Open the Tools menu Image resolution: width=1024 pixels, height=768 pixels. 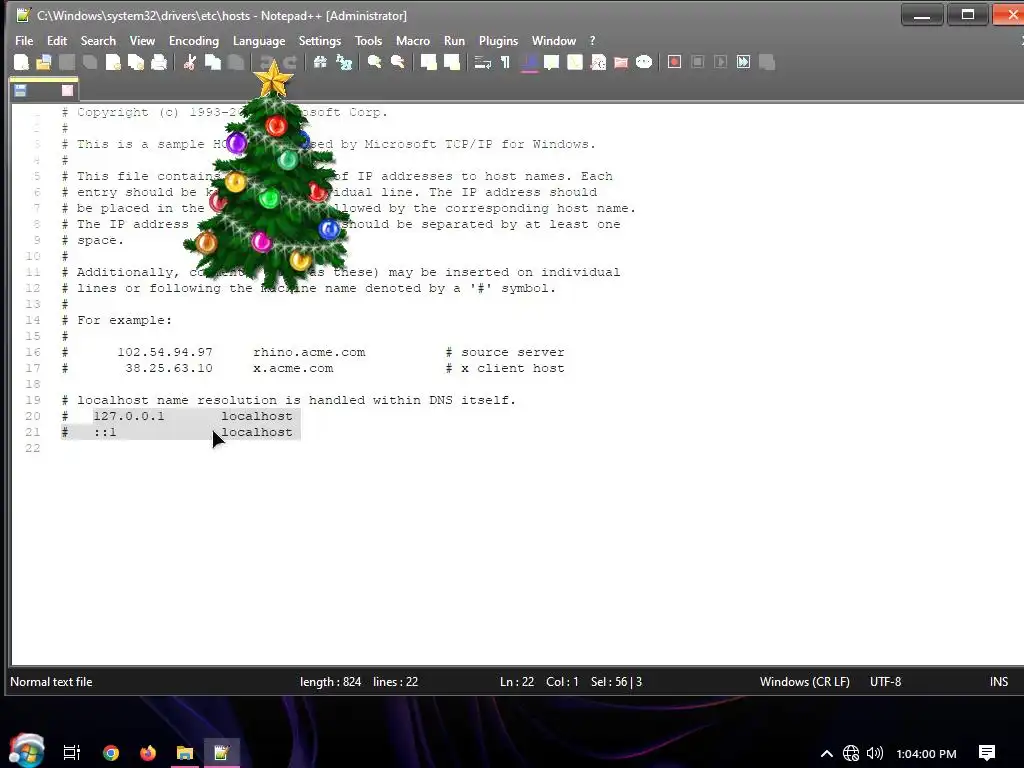pos(368,40)
